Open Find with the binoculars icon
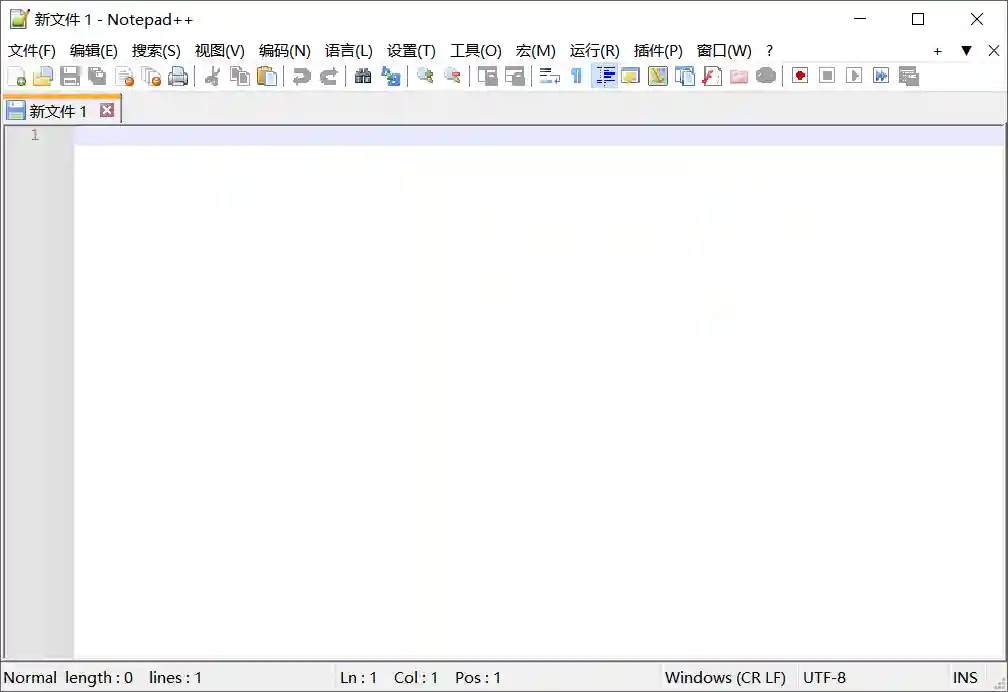The width and height of the screenshot is (1008, 692). point(363,76)
